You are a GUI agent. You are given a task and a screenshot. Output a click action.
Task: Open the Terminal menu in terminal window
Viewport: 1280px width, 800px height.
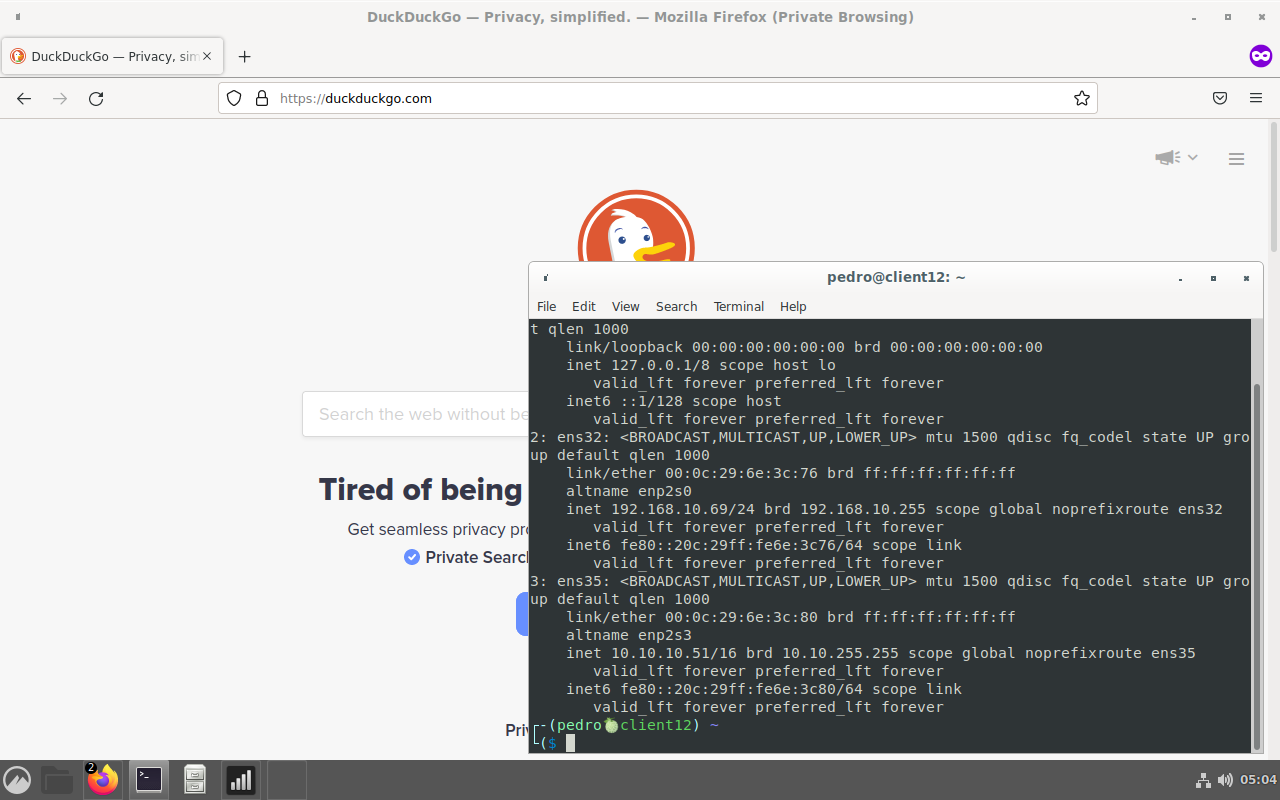click(x=738, y=306)
